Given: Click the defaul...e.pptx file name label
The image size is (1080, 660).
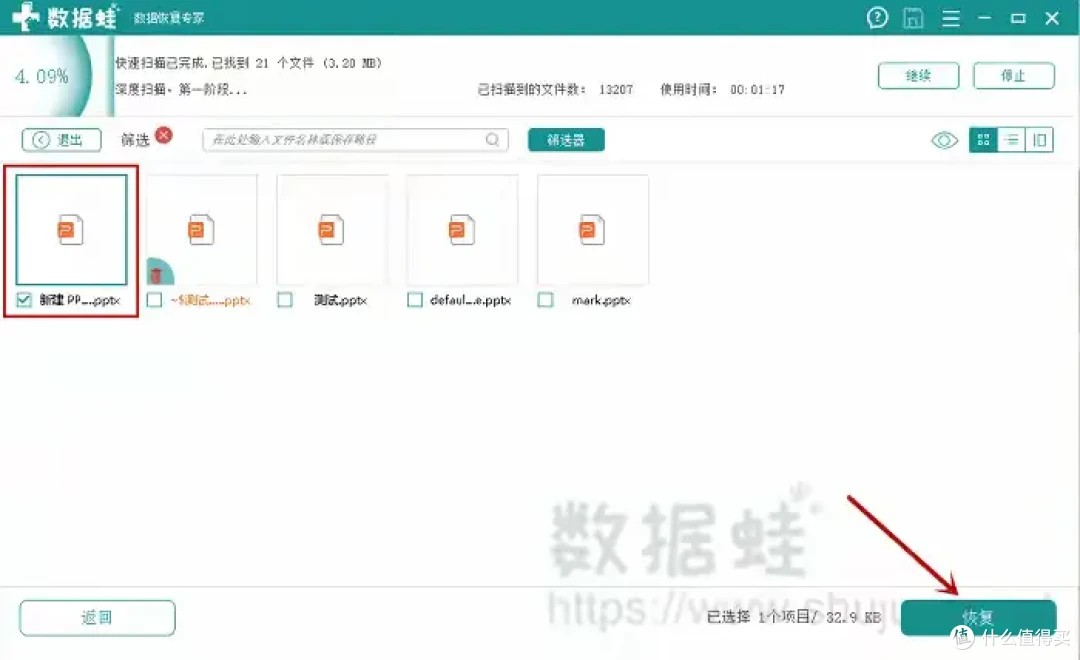Looking at the screenshot, I should pyautogui.click(x=470, y=300).
